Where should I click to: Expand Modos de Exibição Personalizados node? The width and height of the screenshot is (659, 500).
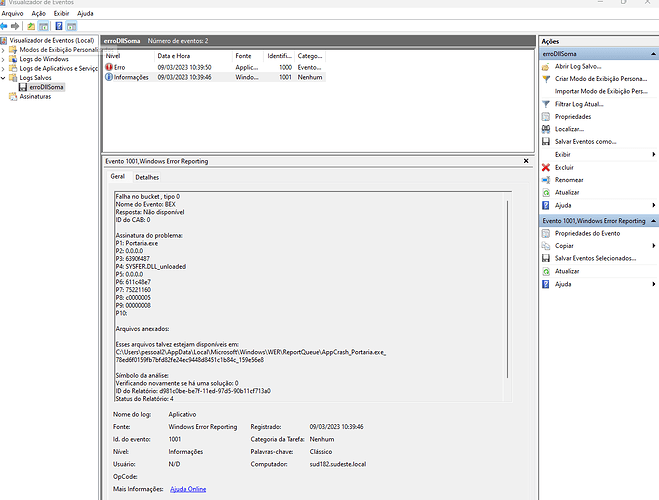click(3, 50)
